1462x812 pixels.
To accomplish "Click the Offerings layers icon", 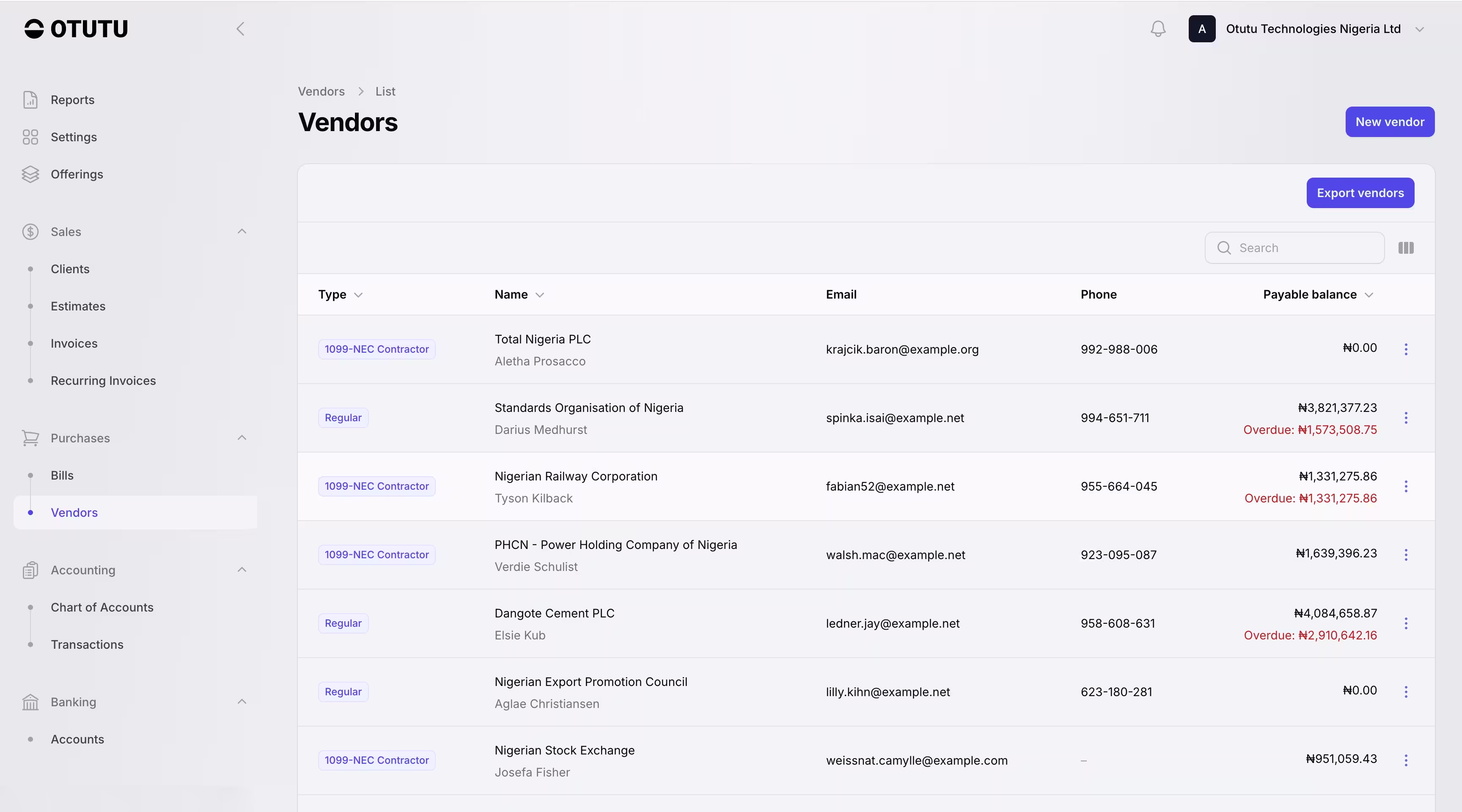I will coord(30,174).
